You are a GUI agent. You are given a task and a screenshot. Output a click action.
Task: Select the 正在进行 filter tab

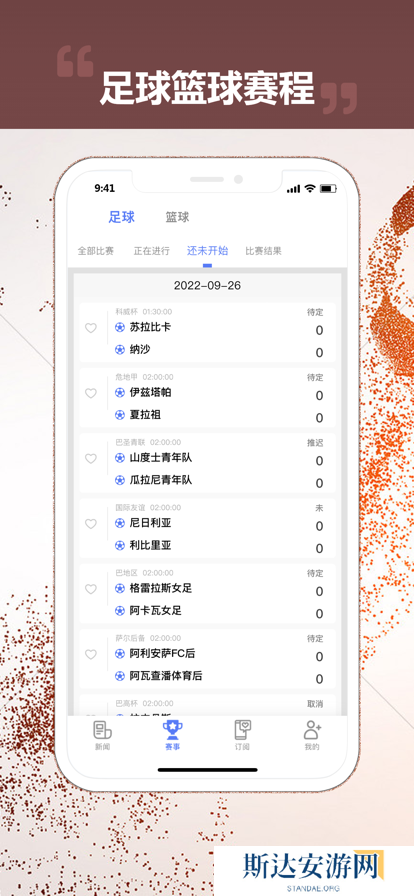[x=152, y=251]
